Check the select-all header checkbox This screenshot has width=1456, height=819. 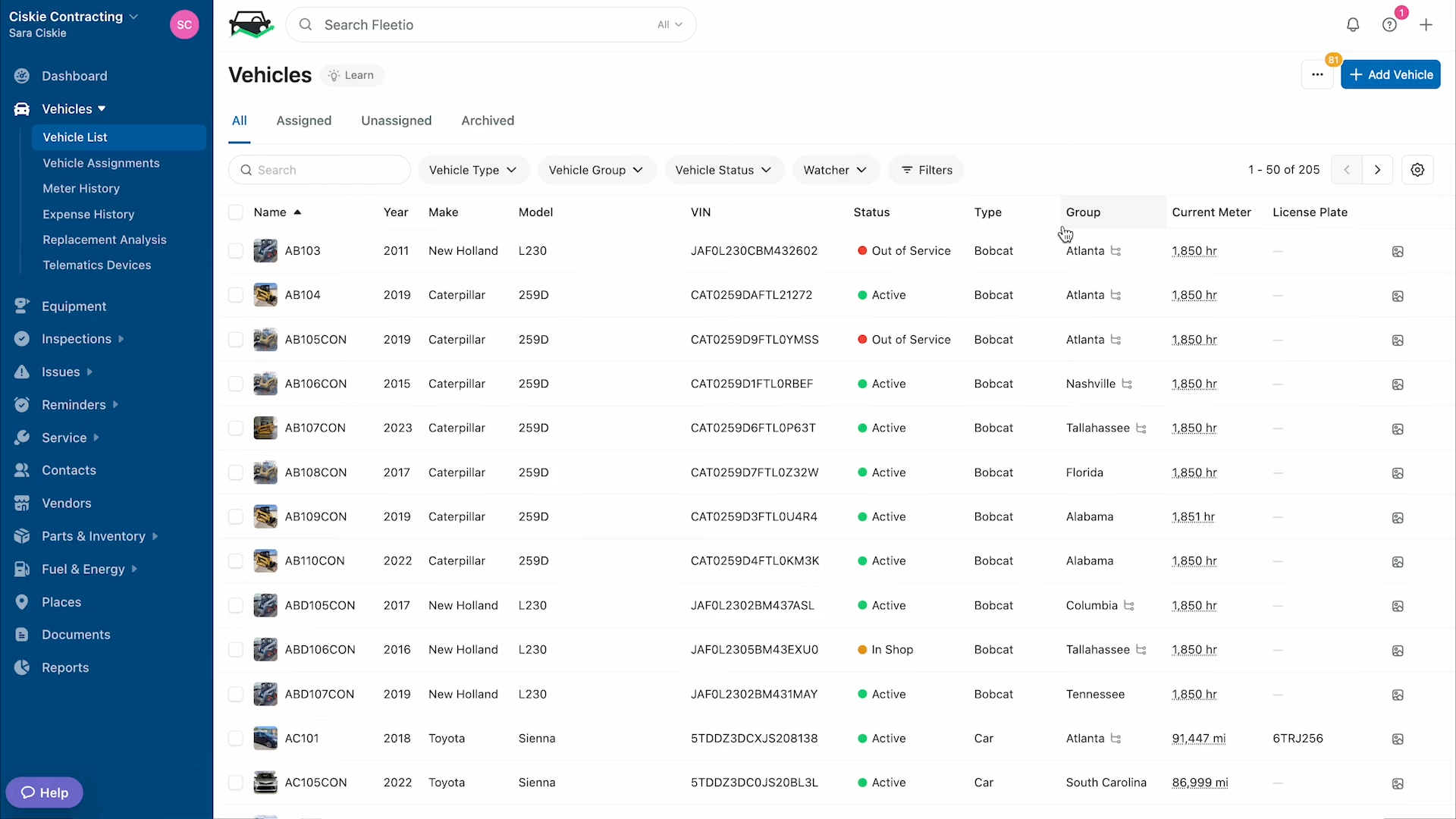tap(236, 212)
